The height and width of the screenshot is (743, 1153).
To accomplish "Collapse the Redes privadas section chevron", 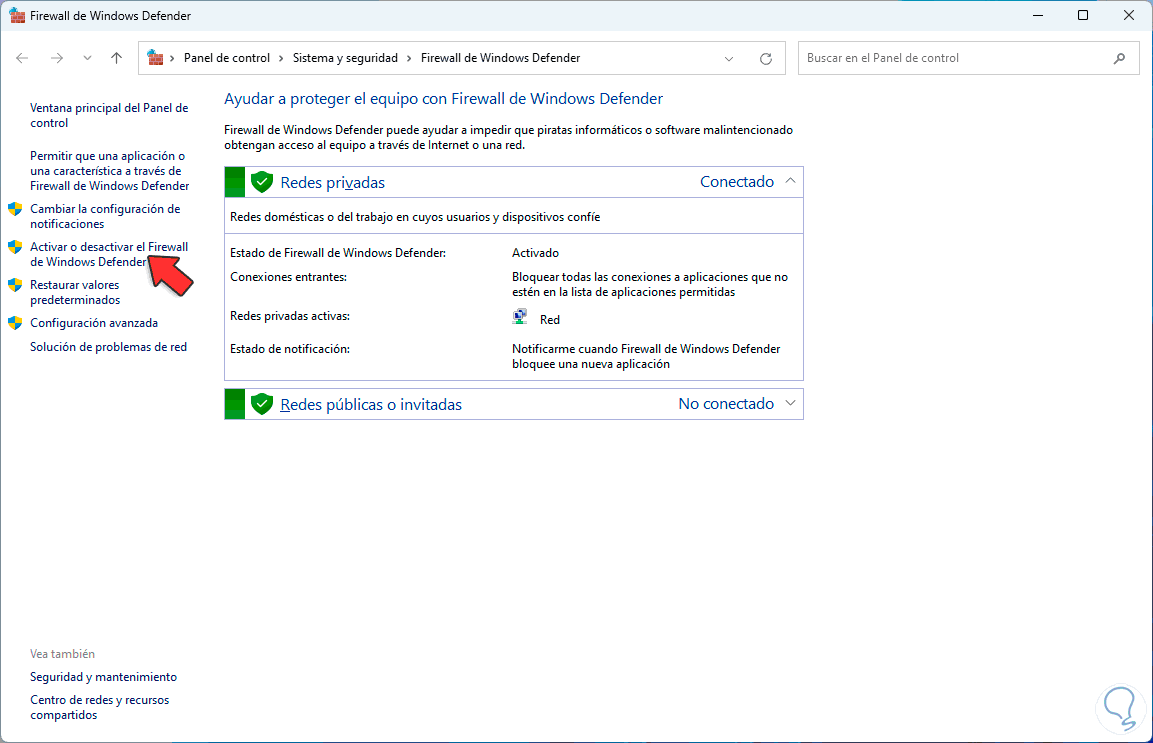I will (790, 181).
